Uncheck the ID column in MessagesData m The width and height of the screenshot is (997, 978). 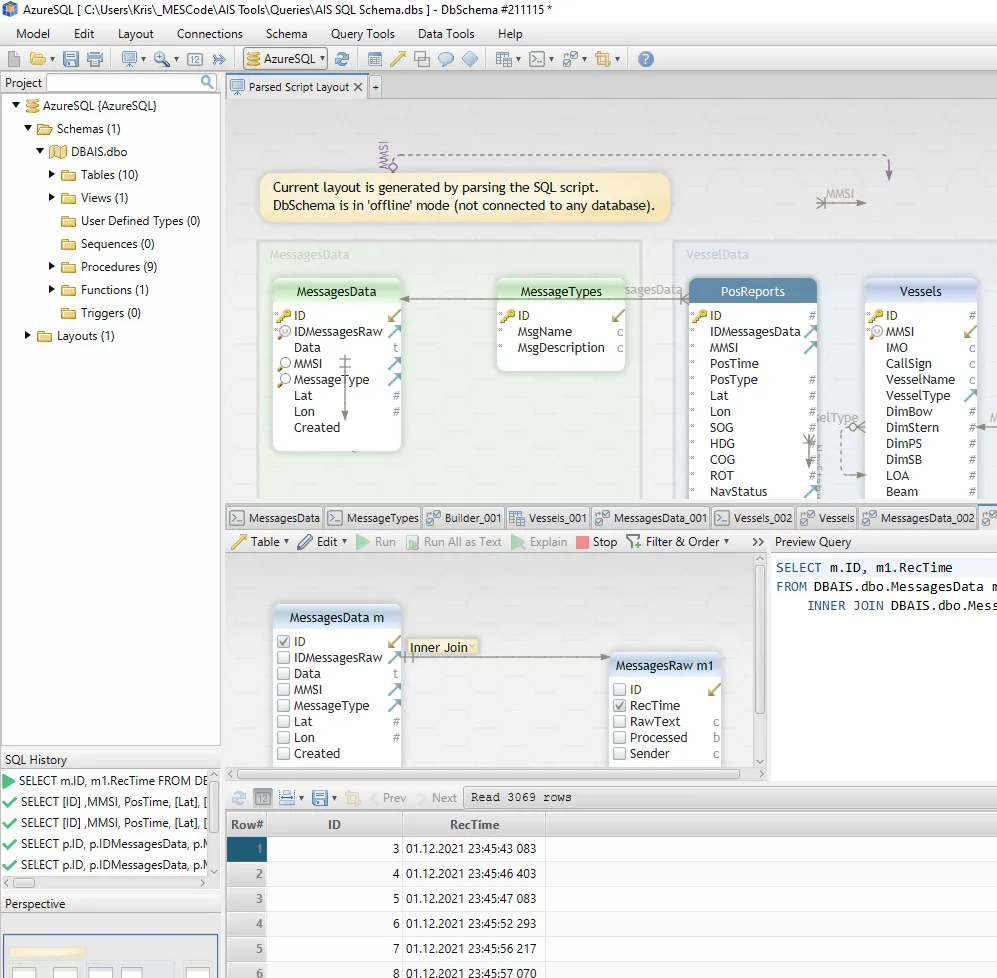(284, 642)
